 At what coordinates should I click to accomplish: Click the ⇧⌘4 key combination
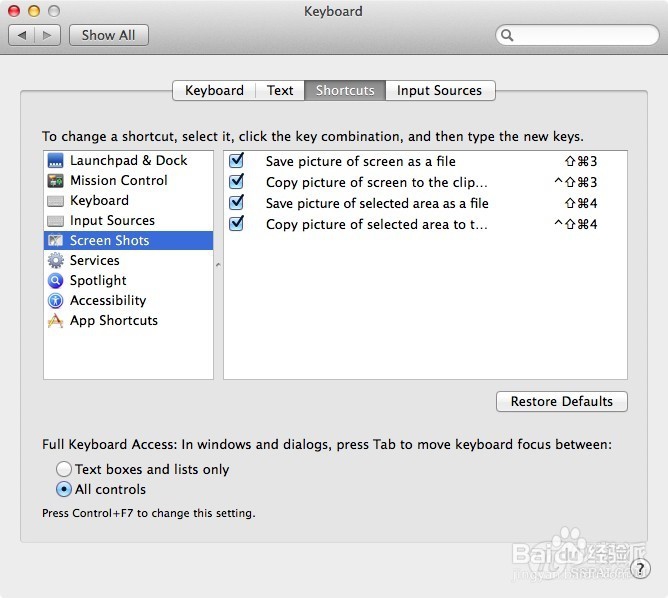pos(581,203)
